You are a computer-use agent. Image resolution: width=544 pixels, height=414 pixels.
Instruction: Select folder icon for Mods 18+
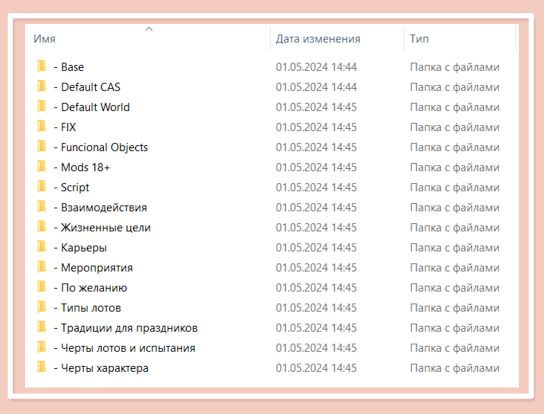pos(41,167)
